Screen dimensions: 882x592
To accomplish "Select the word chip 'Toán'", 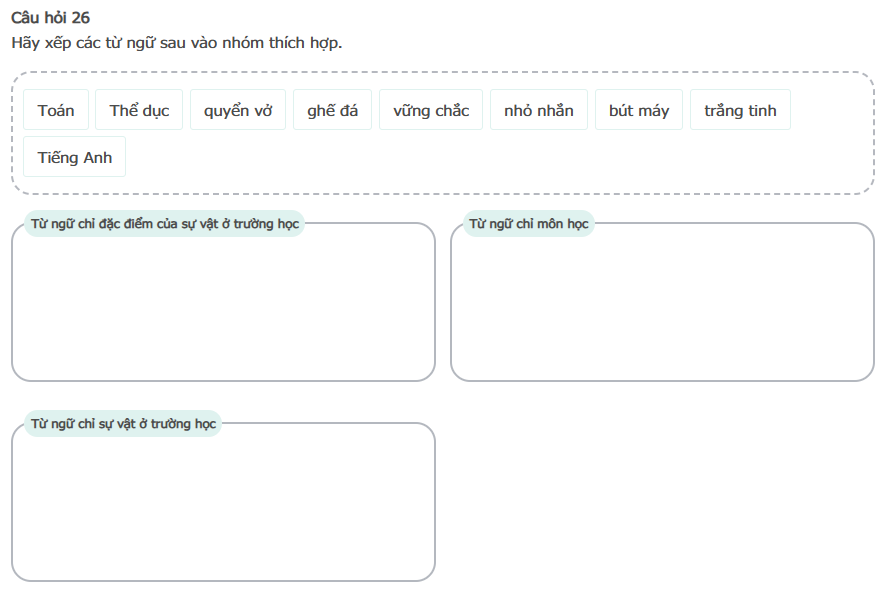I will pyautogui.click(x=56, y=110).
